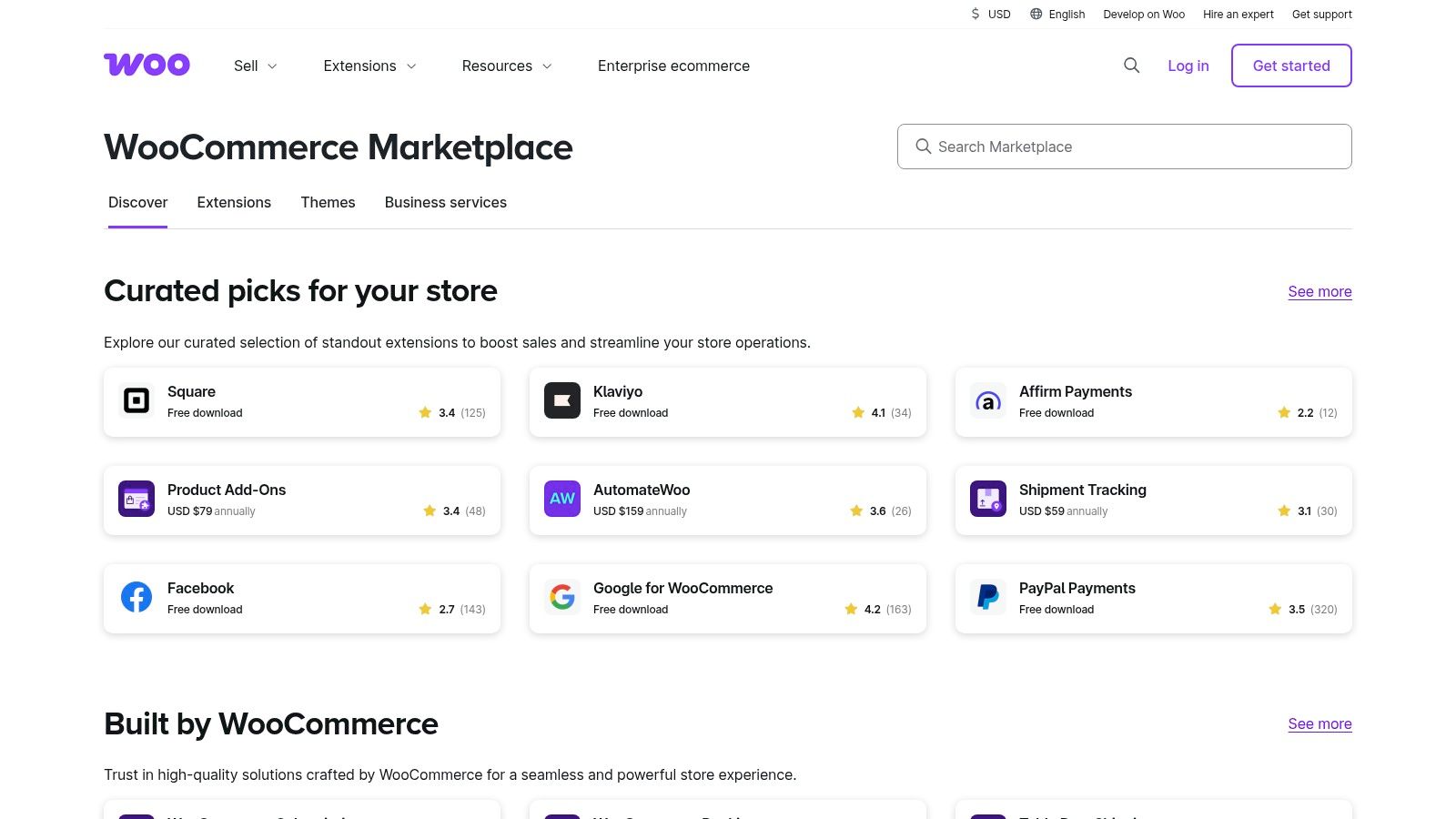Click the AutomateWoo icon
The image size is (1456, 819).
(561, 499)
